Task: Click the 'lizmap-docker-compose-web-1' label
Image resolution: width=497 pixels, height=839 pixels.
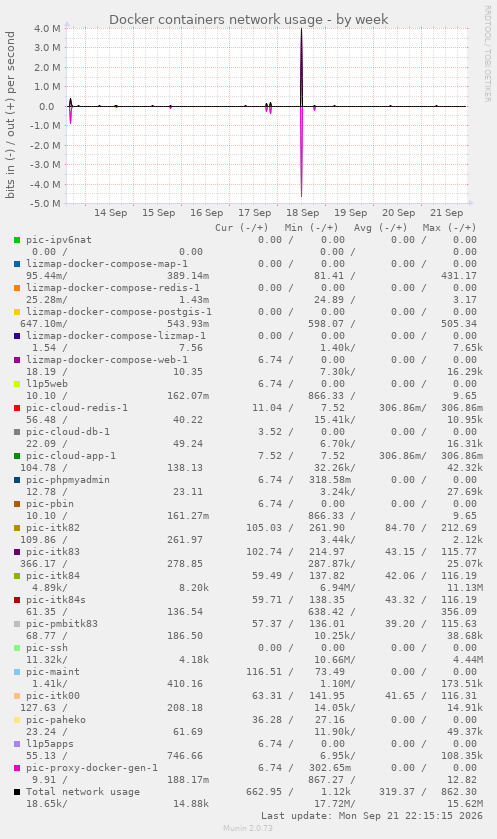Action: tap(107, 360)
